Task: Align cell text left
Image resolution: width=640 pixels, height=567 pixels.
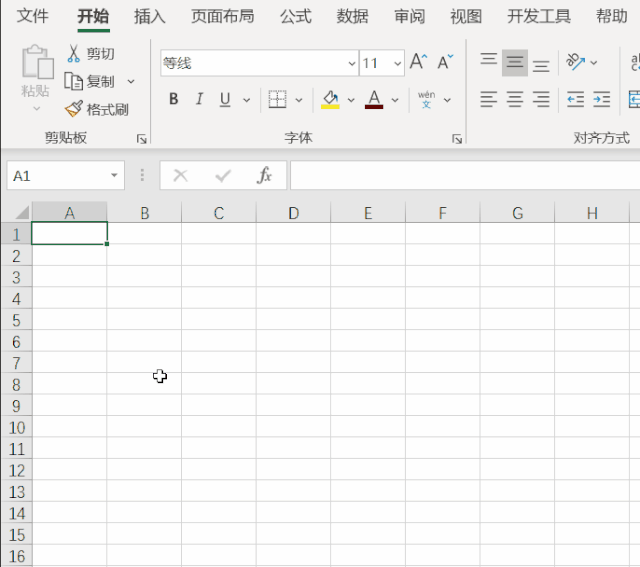Action: 489,99
